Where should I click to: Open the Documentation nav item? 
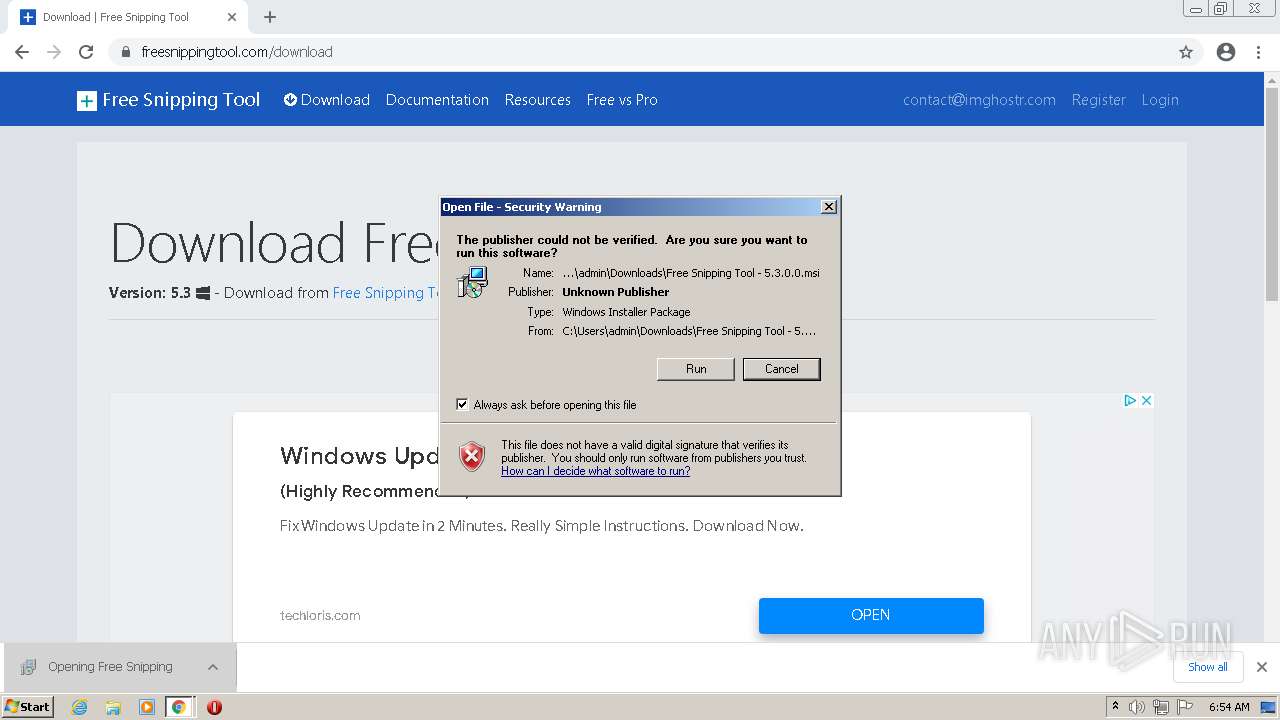437,100
